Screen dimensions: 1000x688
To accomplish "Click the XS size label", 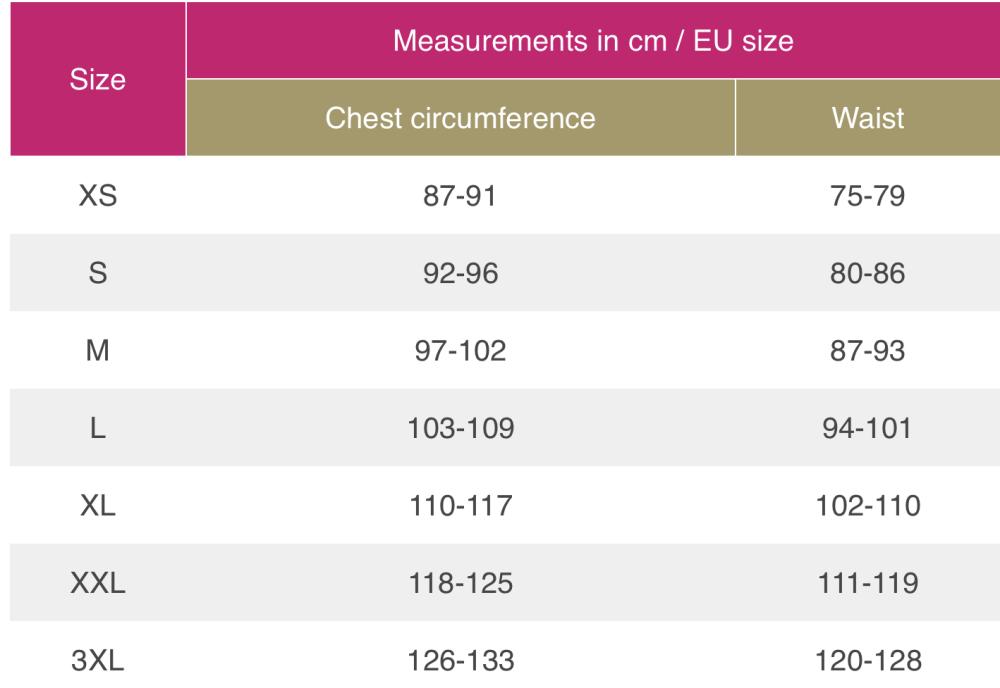I will tap(98, 196).
